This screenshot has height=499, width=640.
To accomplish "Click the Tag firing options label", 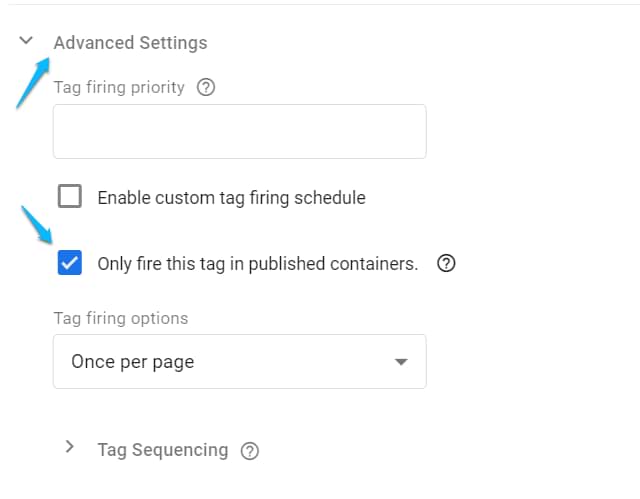I will [x=120, y=318].
